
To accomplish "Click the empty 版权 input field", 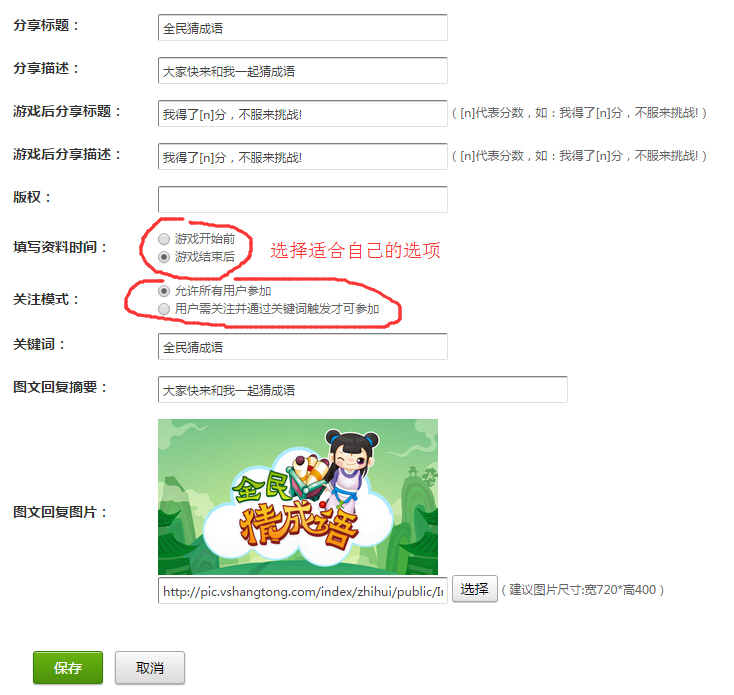I will click(x=302, y=200).
